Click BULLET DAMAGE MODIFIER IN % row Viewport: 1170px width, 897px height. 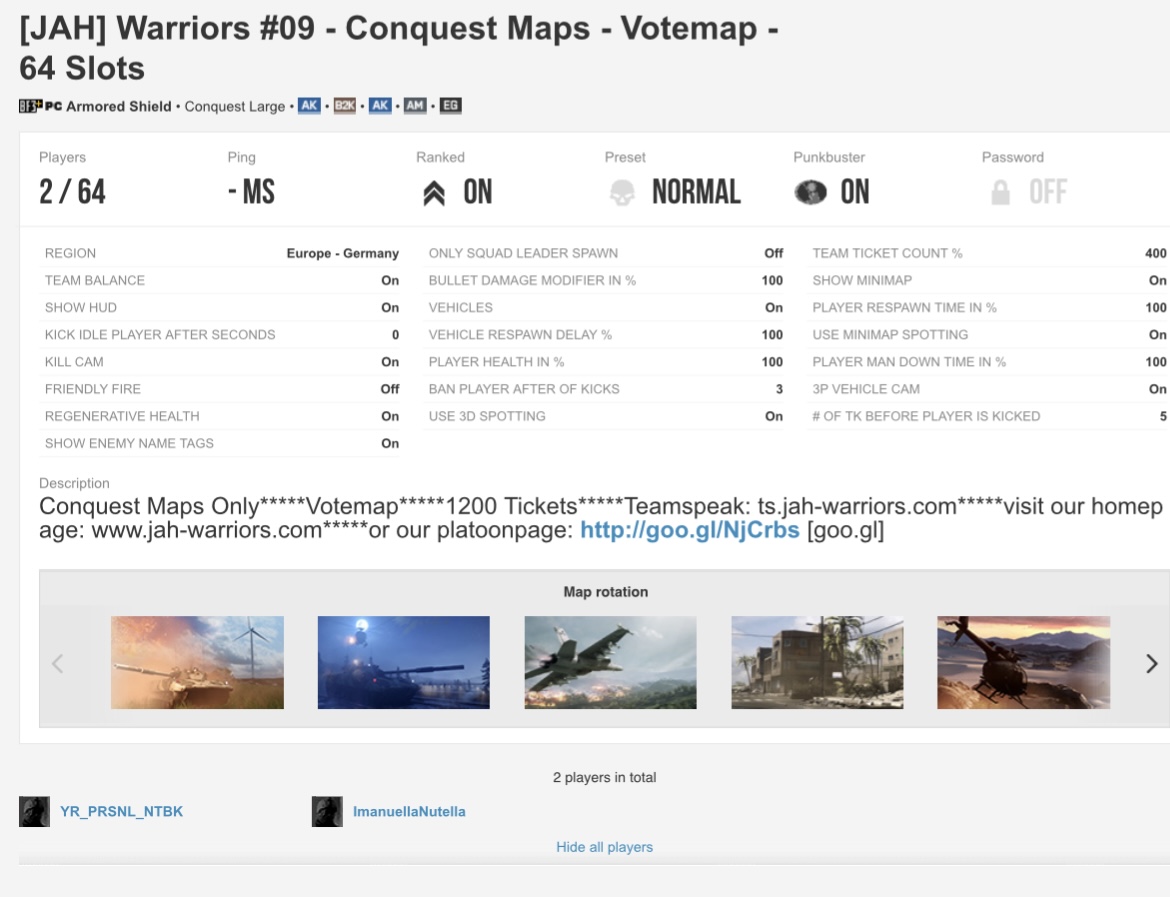605,281
